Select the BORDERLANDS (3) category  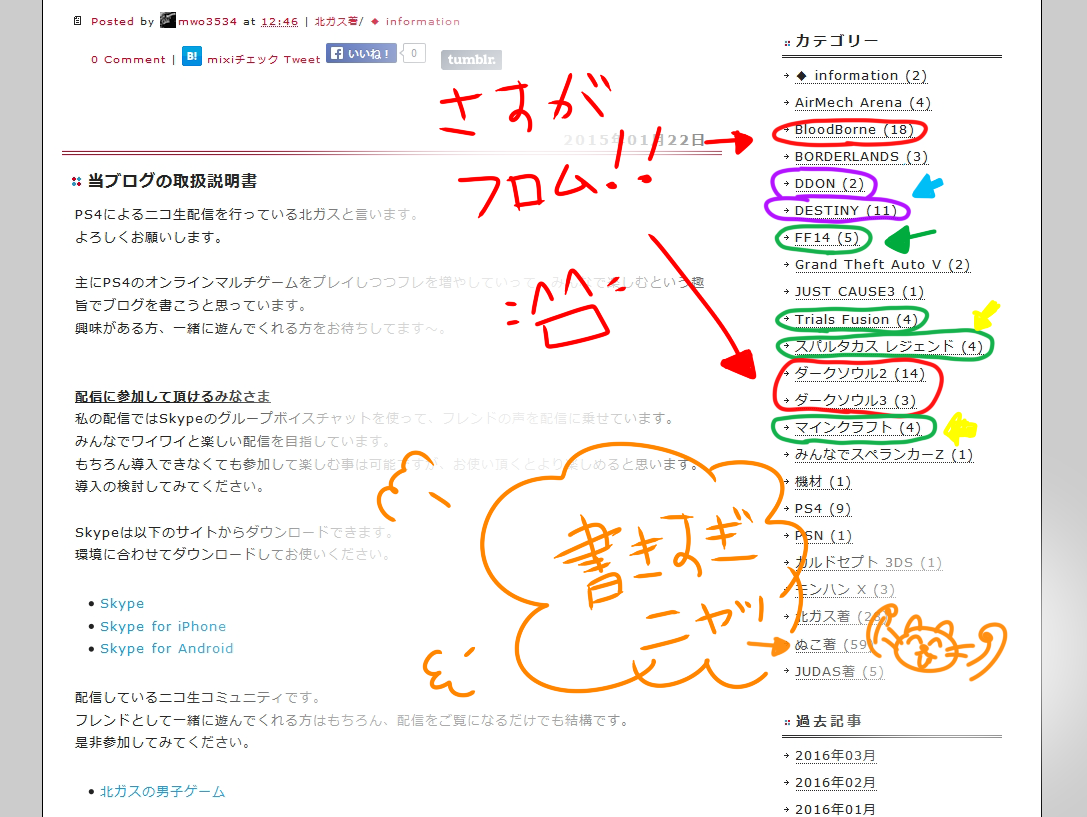point(861,157)
